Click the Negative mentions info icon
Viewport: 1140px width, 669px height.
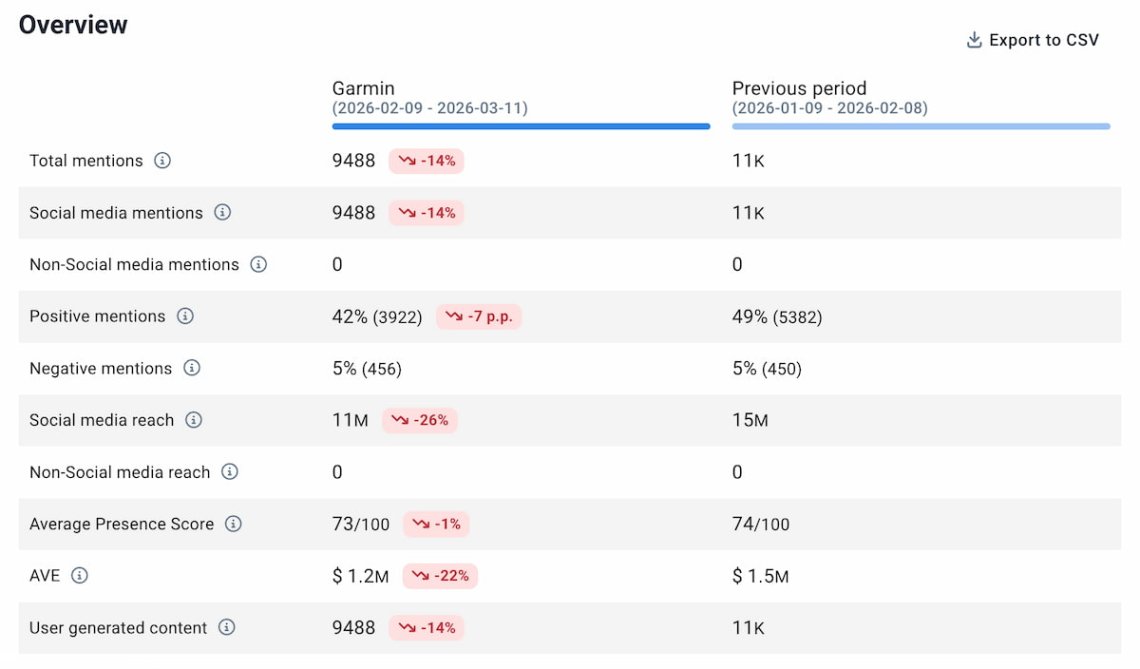click(x=192, y=368)
